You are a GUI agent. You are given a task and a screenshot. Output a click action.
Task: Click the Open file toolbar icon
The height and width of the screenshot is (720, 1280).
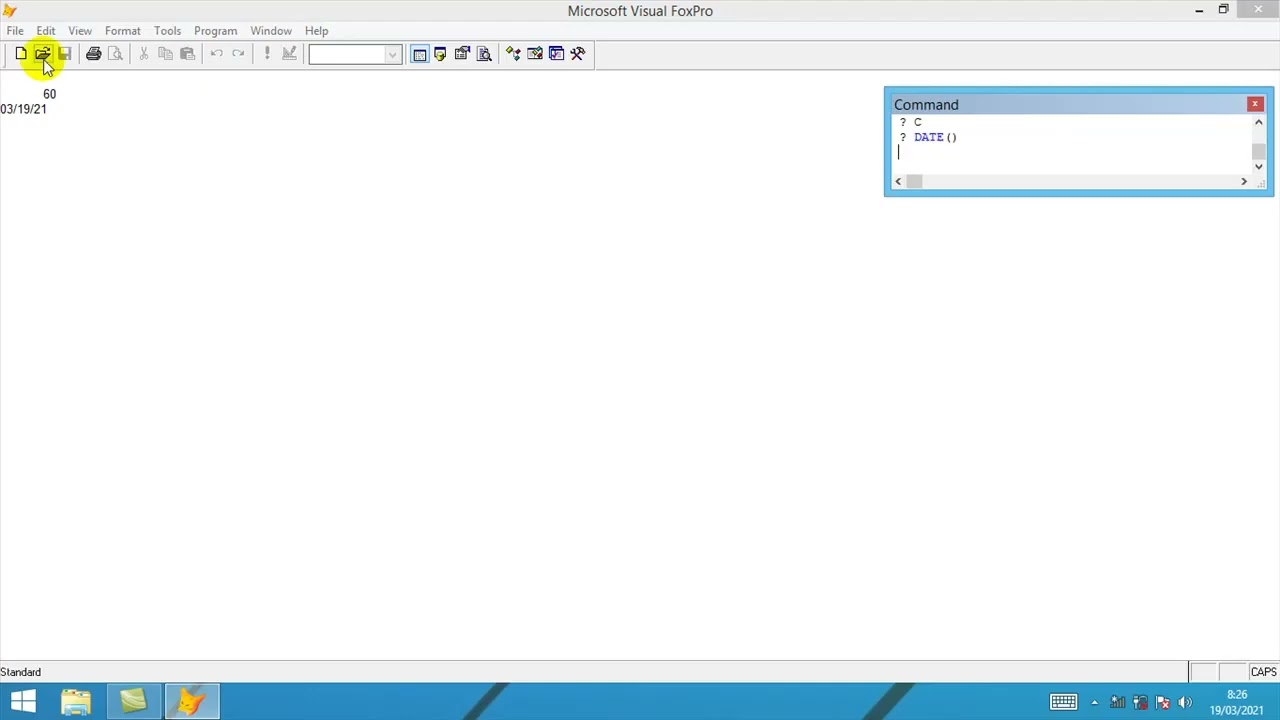tap(43, 54)
